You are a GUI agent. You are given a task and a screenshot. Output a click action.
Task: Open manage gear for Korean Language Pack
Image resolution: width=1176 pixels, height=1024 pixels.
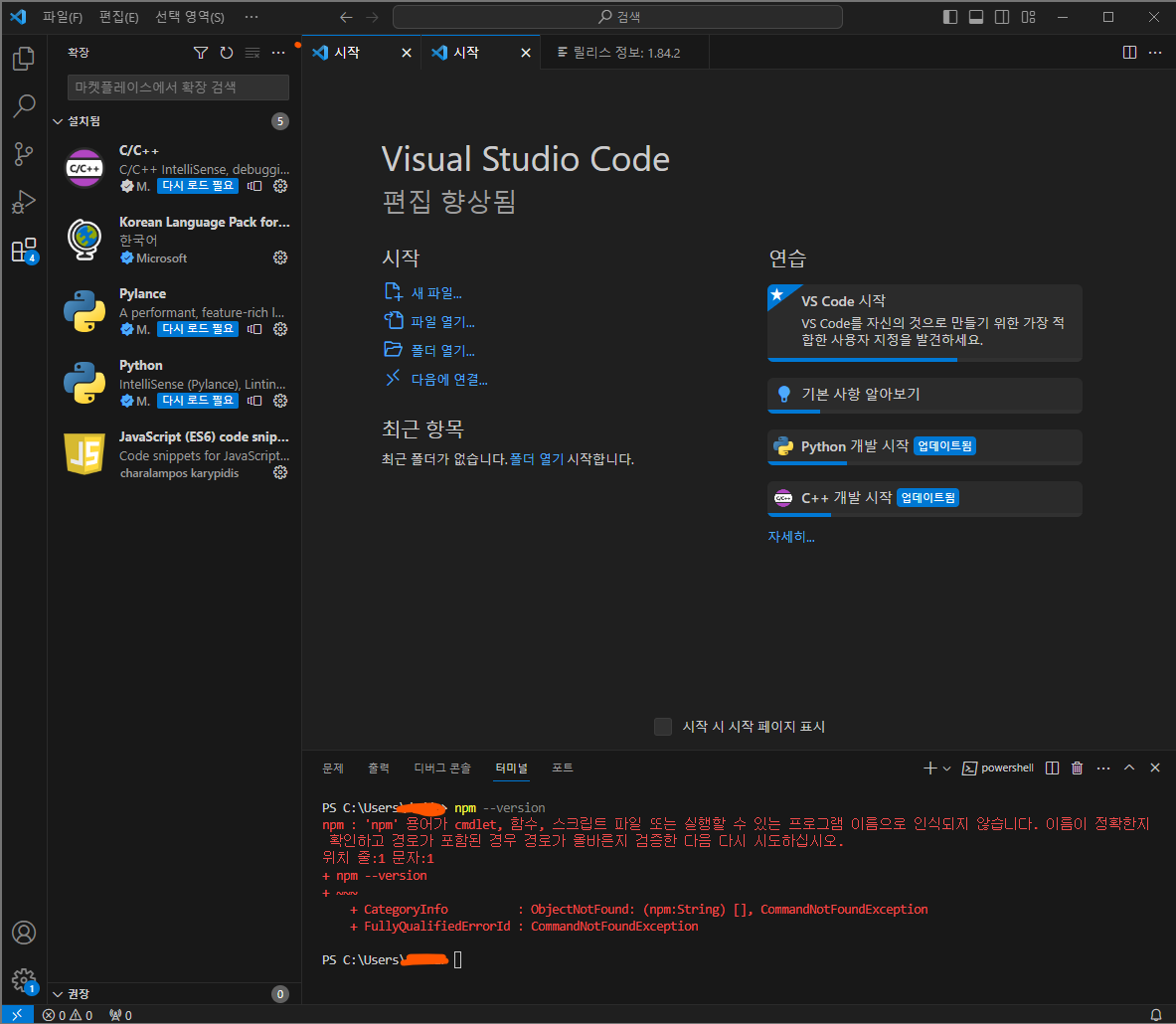pyautogui.click(x=280, y=258)
